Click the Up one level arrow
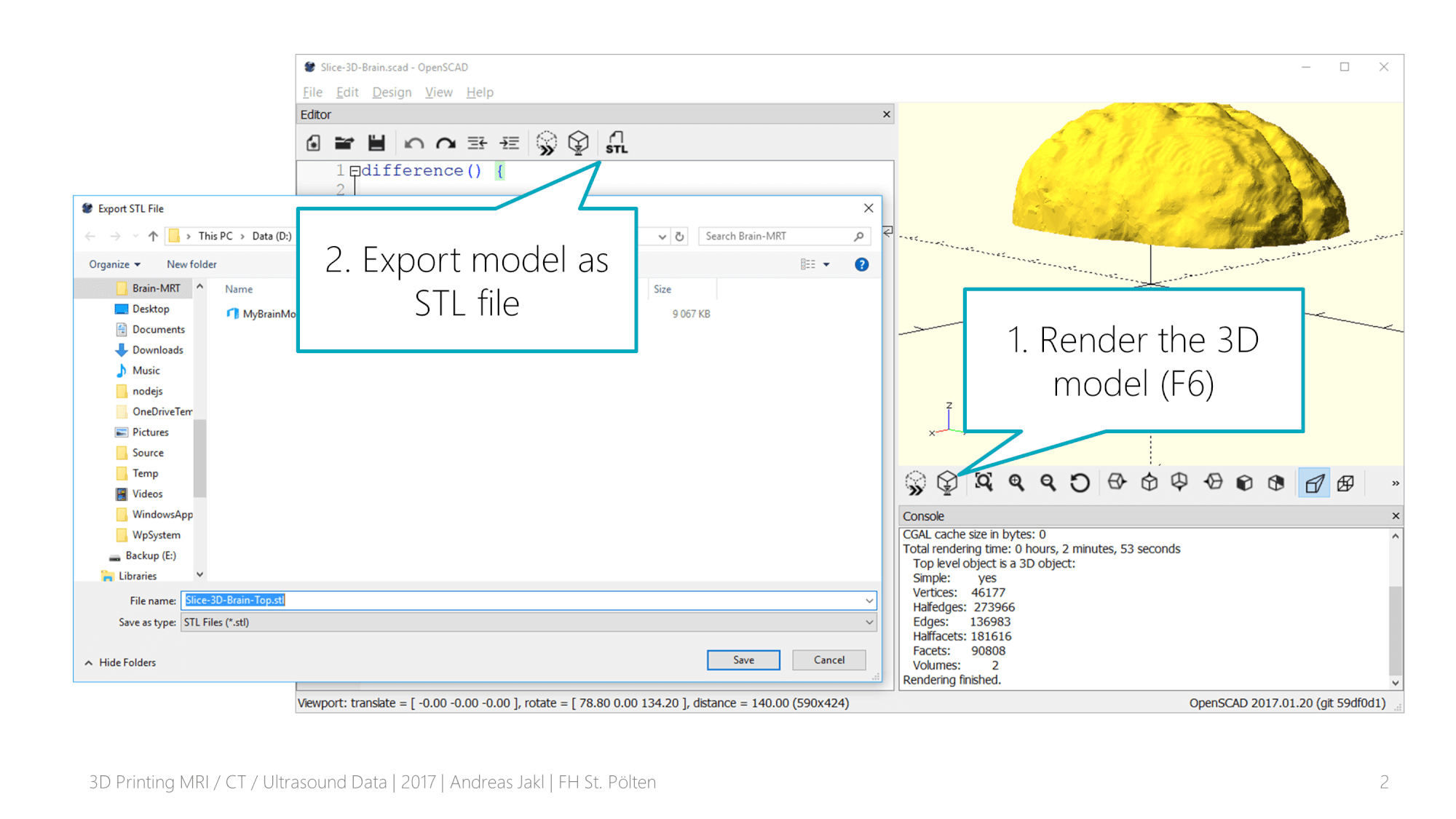Screen dimensions: 1456x819 coord(153,236)
